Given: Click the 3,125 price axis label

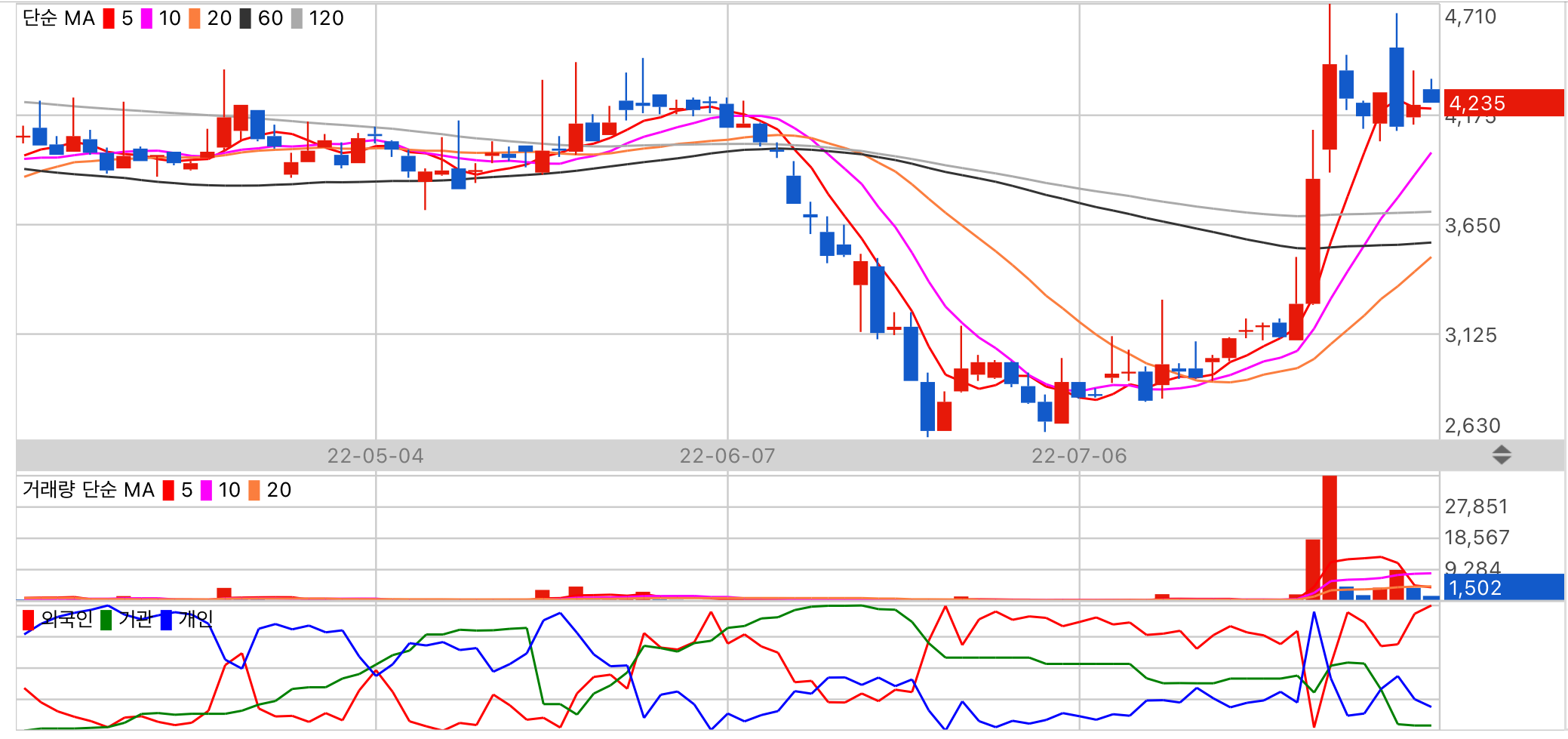Looking at the screenshot, I should [1471, 335].
